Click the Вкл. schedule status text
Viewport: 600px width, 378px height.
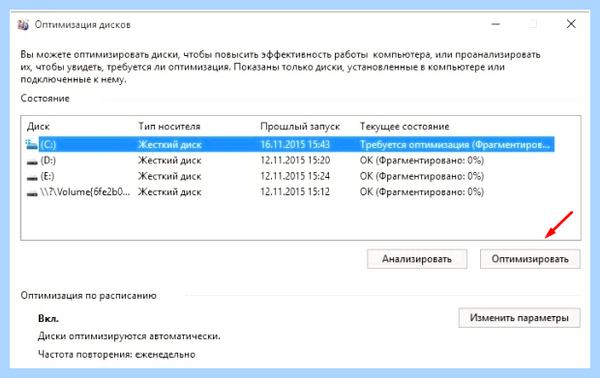(48, 319)
